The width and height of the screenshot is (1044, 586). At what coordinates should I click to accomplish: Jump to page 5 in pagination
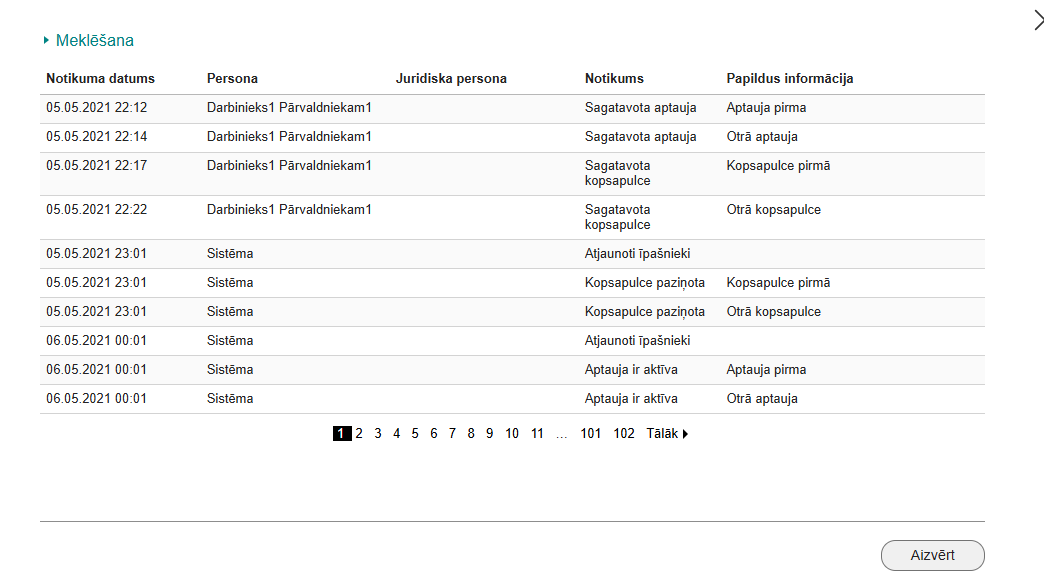(415, 434)
